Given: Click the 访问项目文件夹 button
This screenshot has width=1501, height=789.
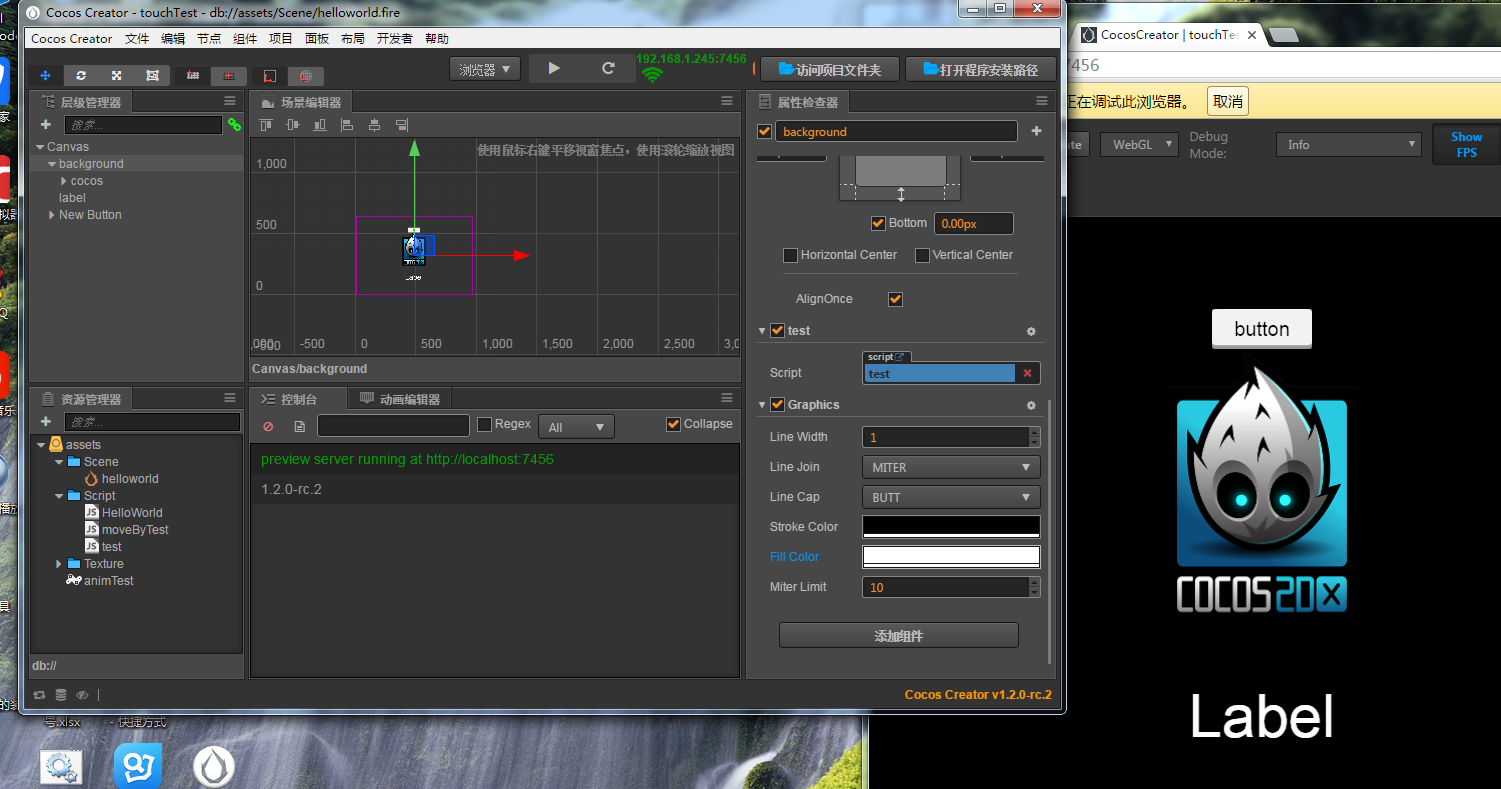Looking at the screenshot, I should pos(830,69).
